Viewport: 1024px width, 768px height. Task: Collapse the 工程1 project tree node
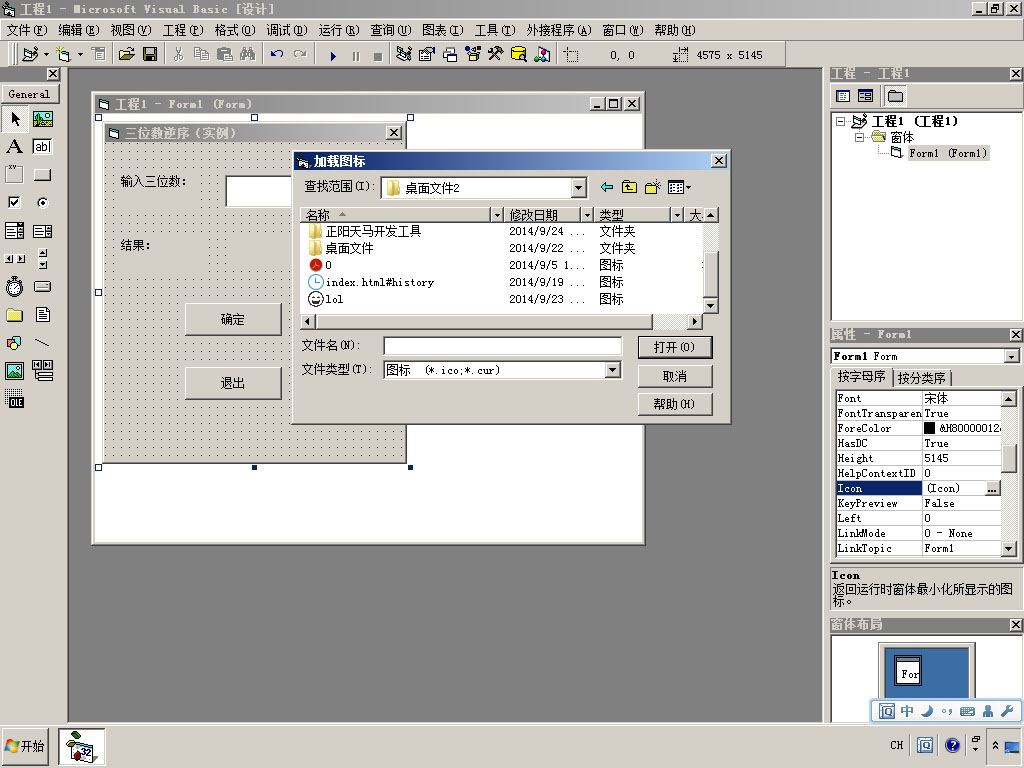pos(841,121)
